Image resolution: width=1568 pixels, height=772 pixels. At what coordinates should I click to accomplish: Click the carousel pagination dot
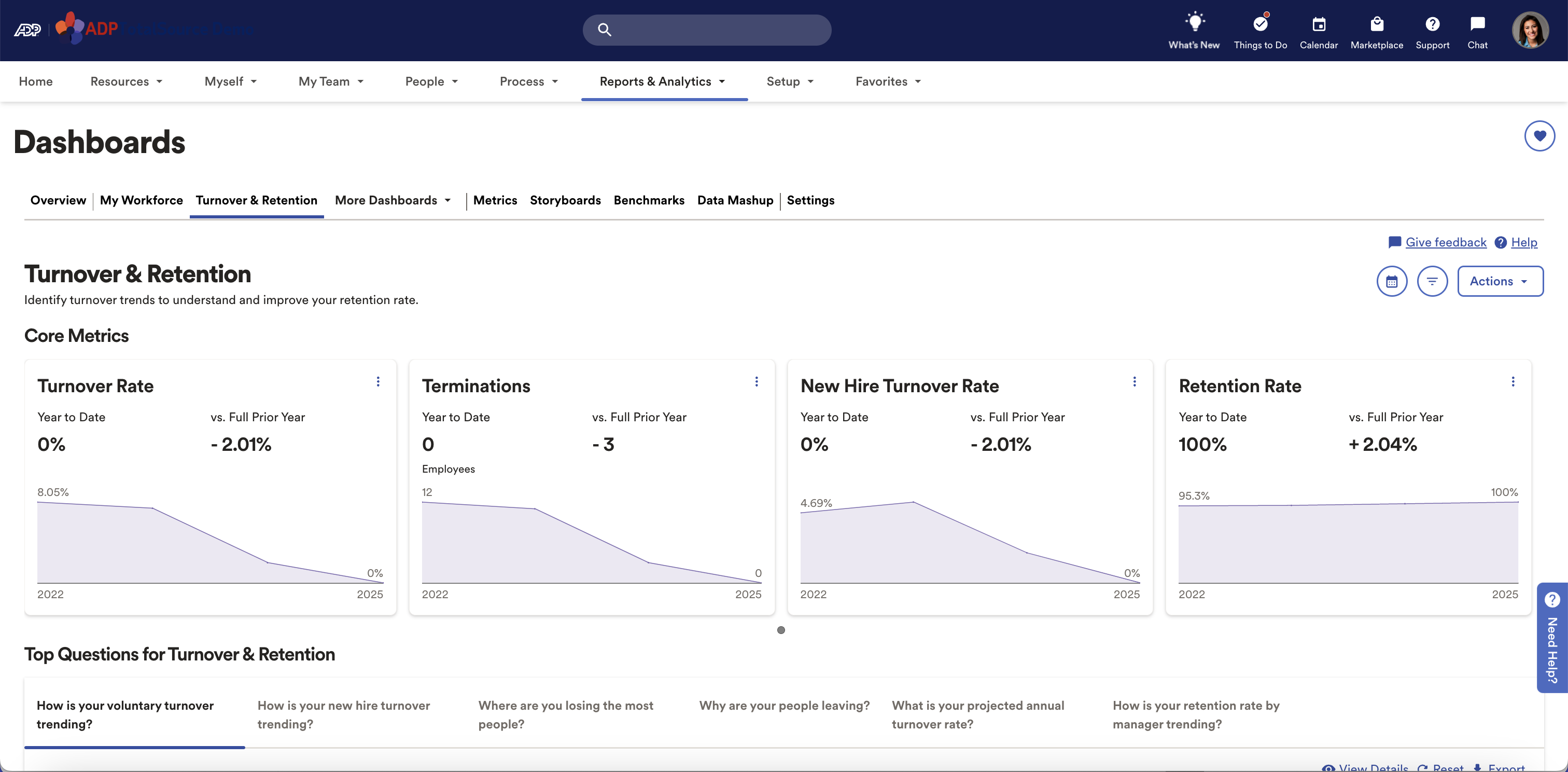781,630
